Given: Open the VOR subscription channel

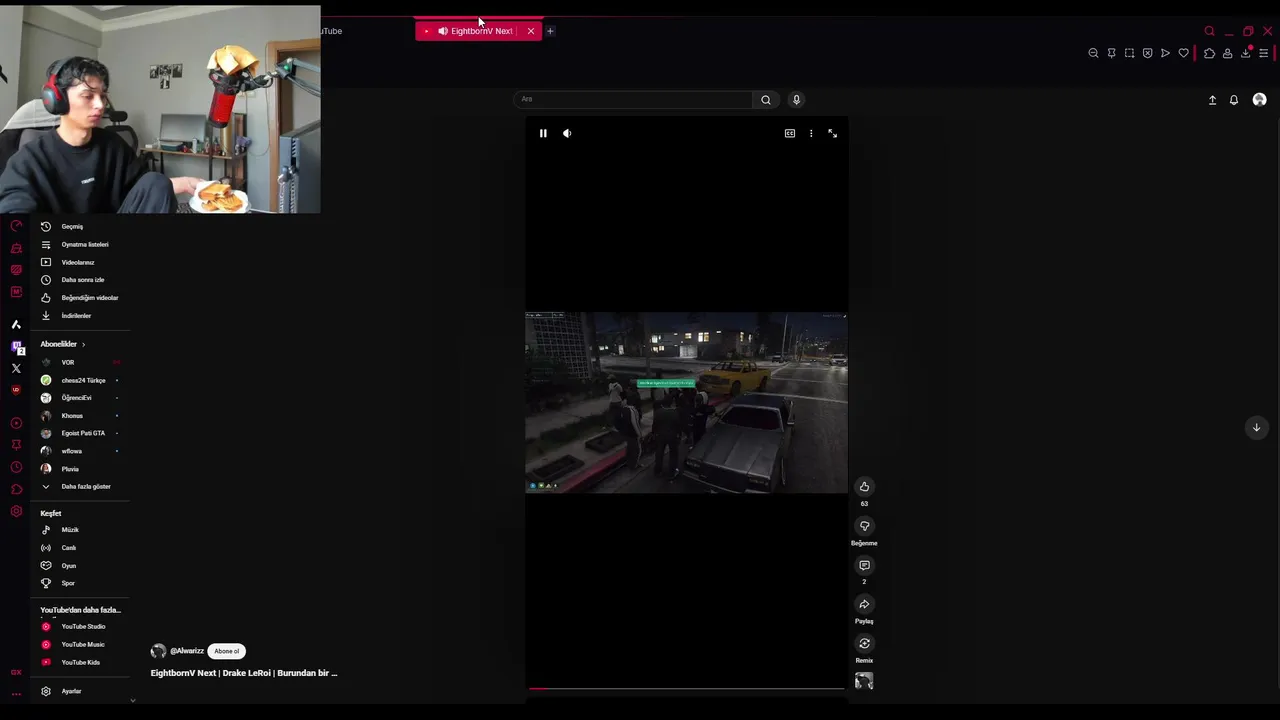Looking at the screenshot, I should 80,362.
